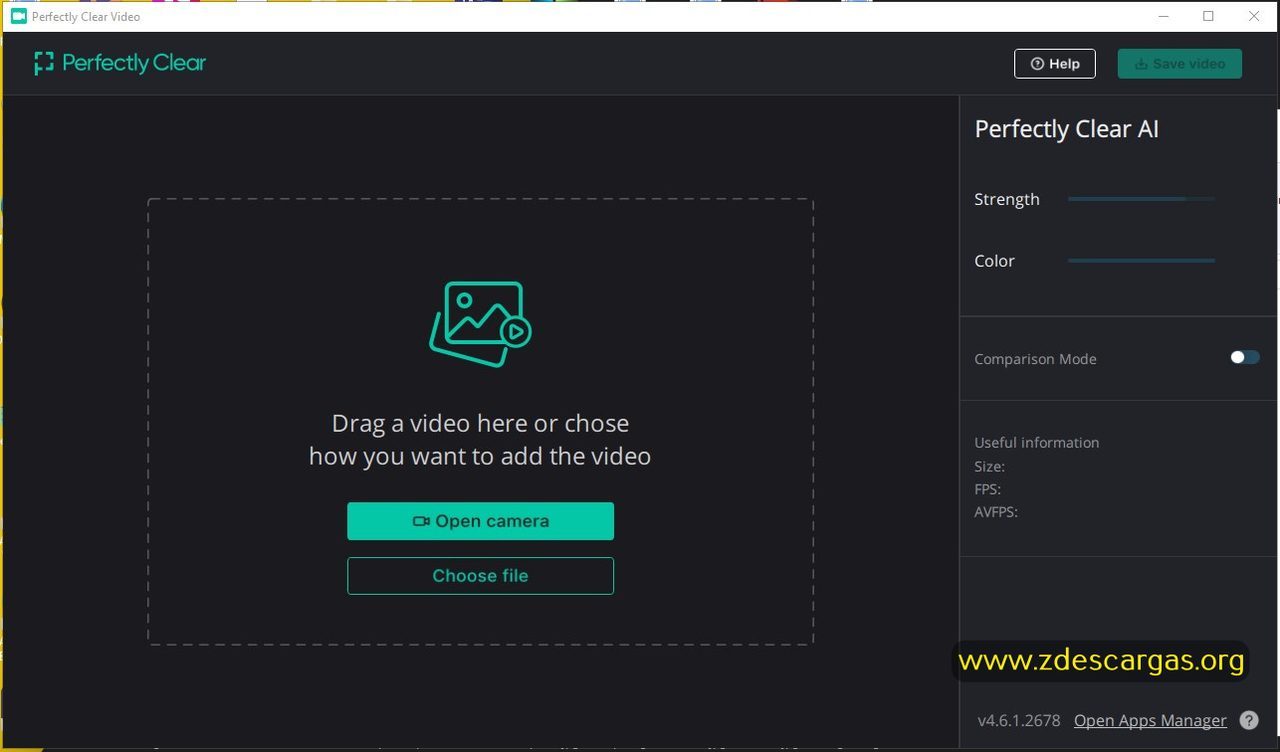Click the version number v4.6.1.2678
1280x752 pixels.
1019,720
